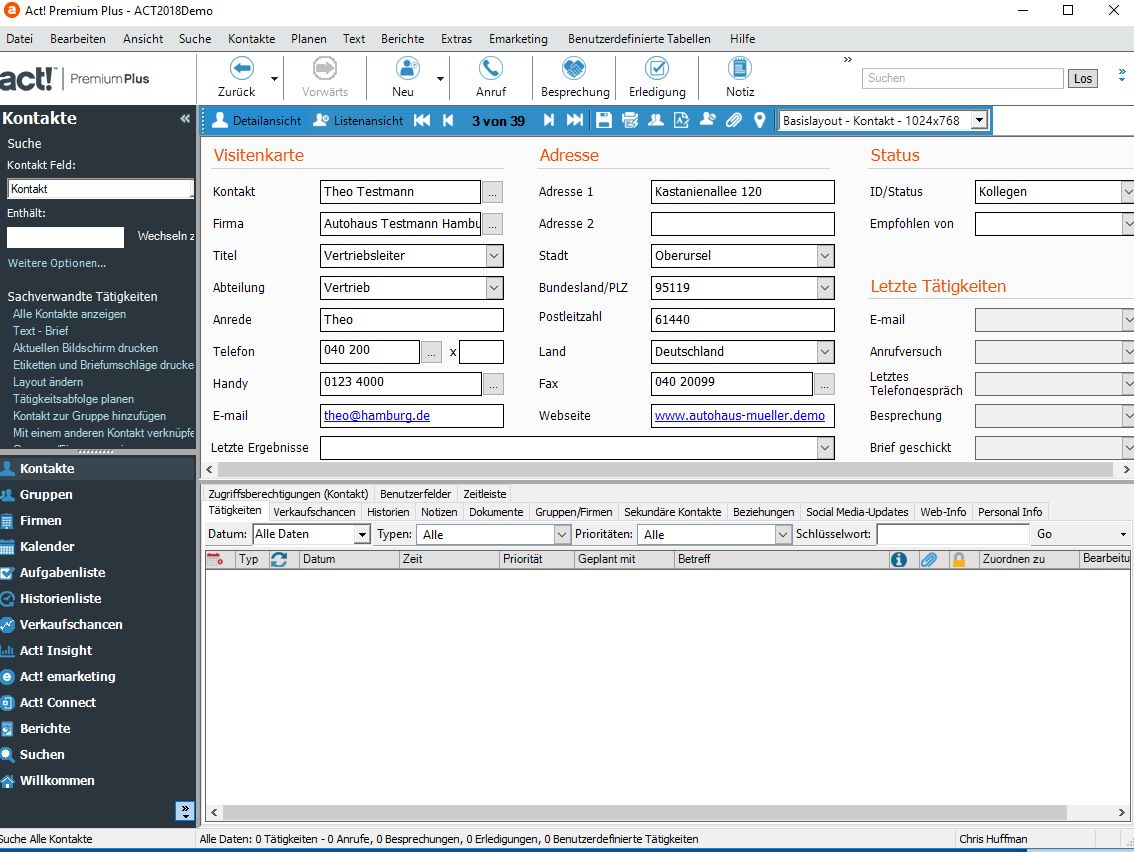Start a call with Anruf icon
Image resolution: width=1134 pixels, height=852 pixels.
point(491,69)
